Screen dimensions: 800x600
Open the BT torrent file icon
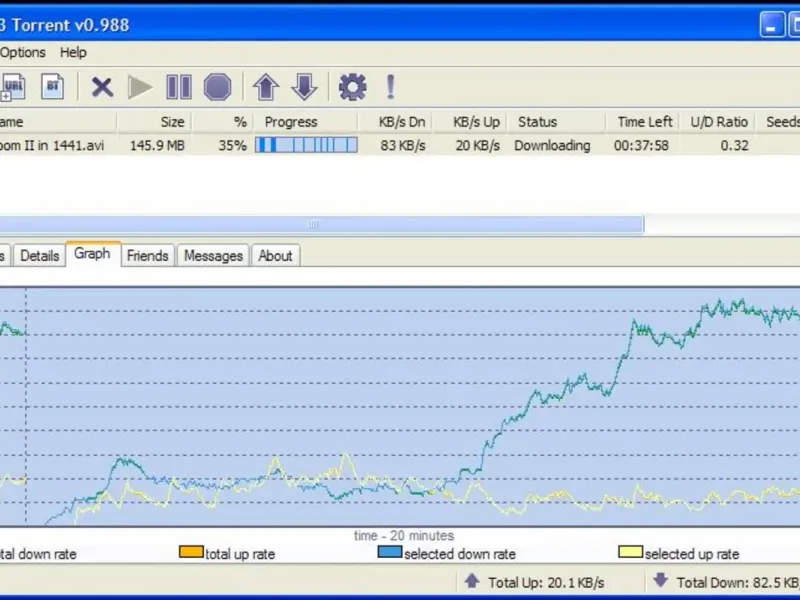(x=53, y=87)
